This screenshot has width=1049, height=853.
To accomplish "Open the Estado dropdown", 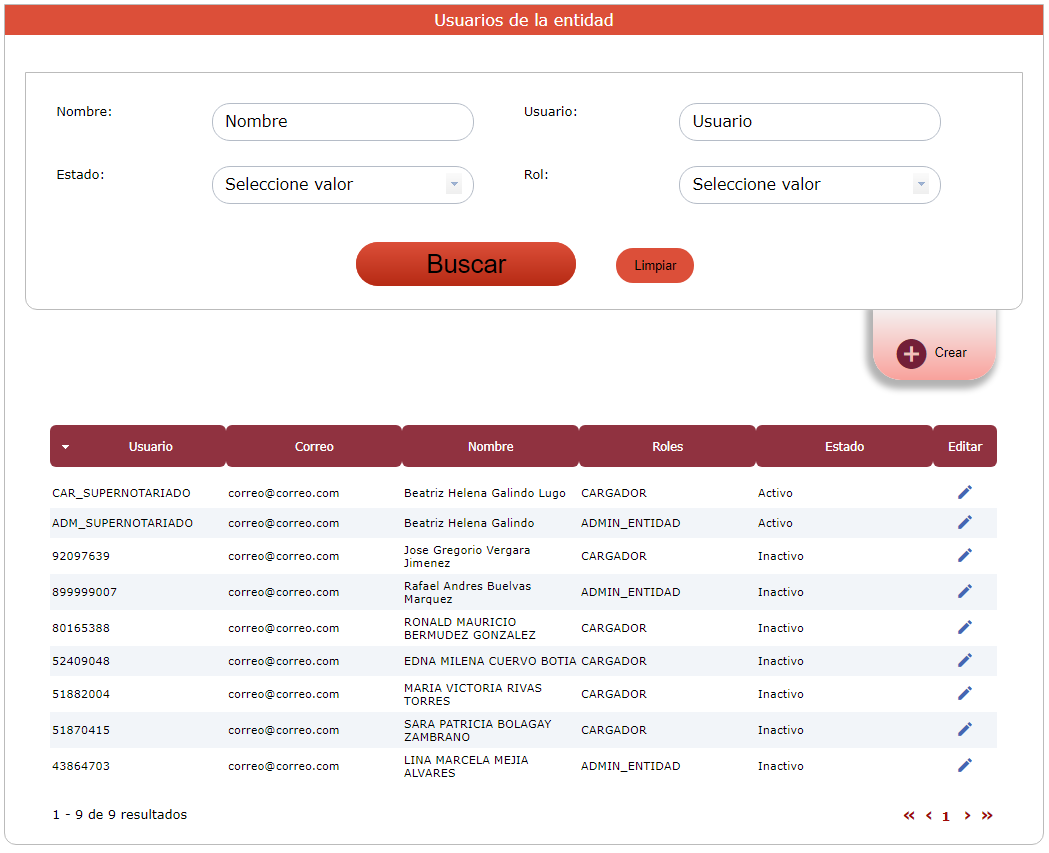I will click(x=342, y=185).
